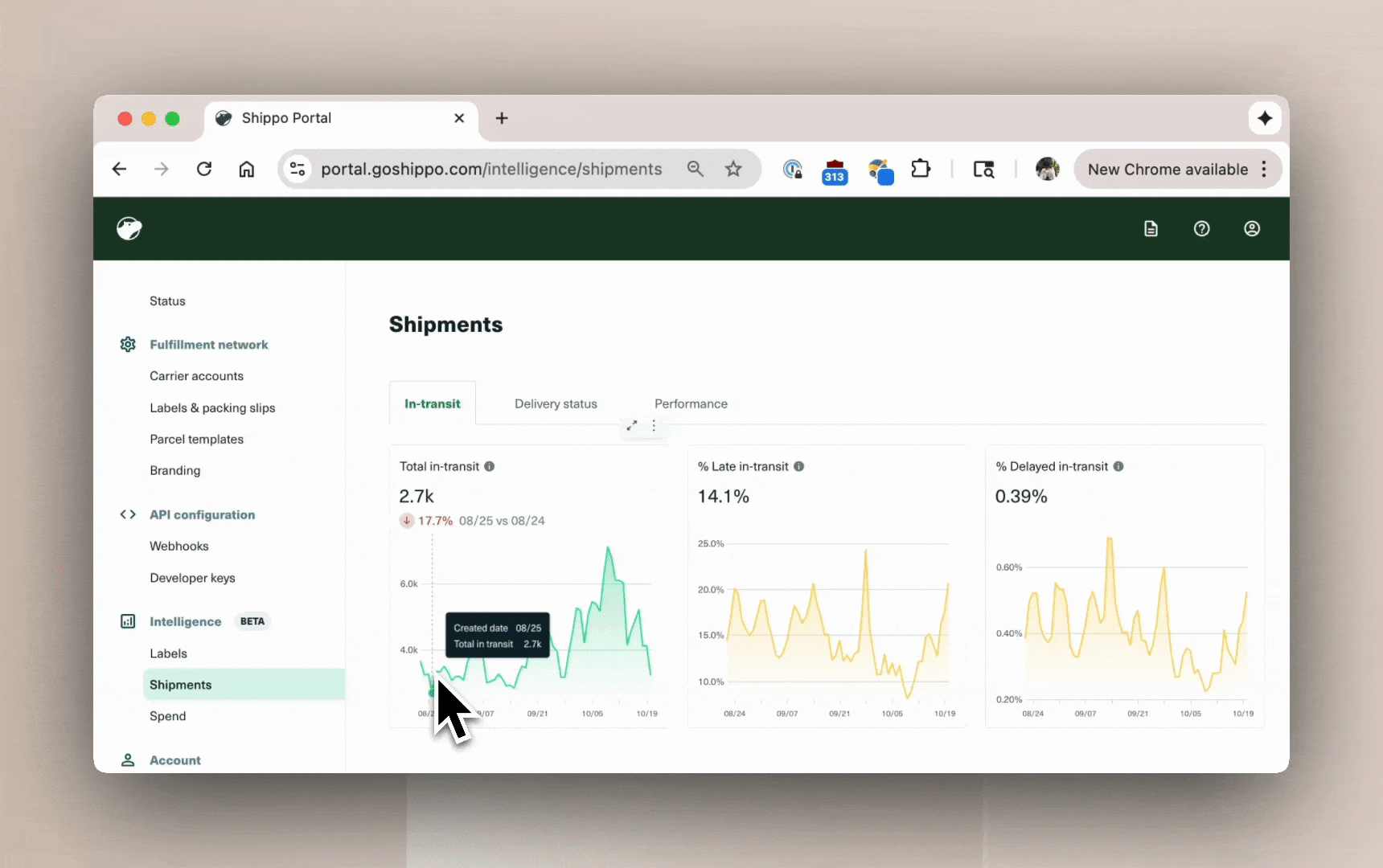1383x868 pixels.
Task: Open the Spend page
Action: (x=167, y=716)
